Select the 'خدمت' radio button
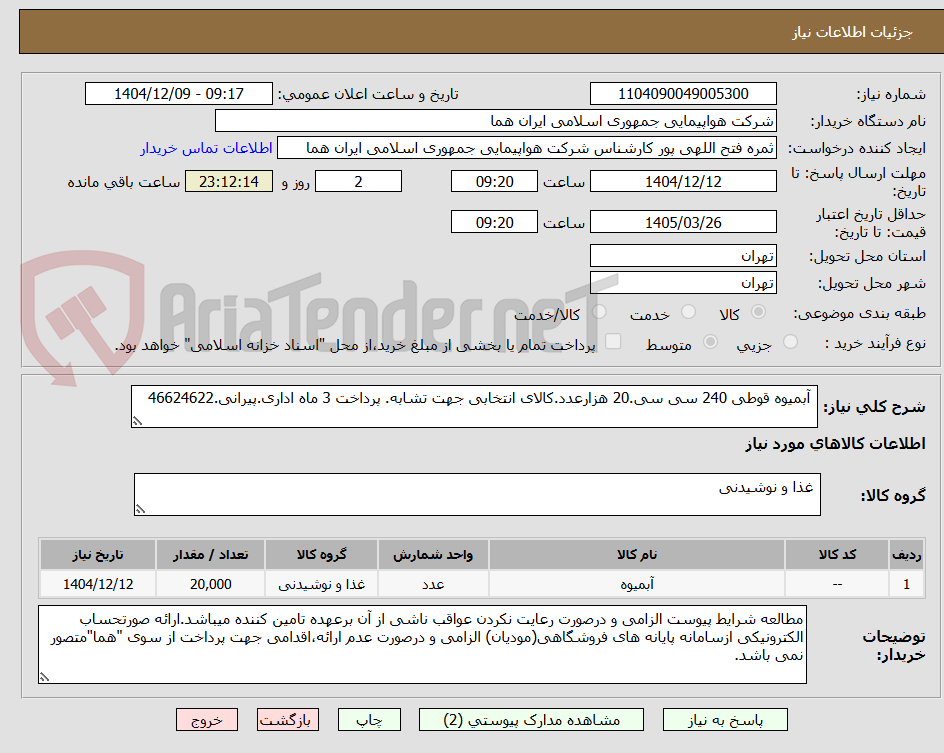This screenshot has width=944, height=753. (x=688, y=312)
